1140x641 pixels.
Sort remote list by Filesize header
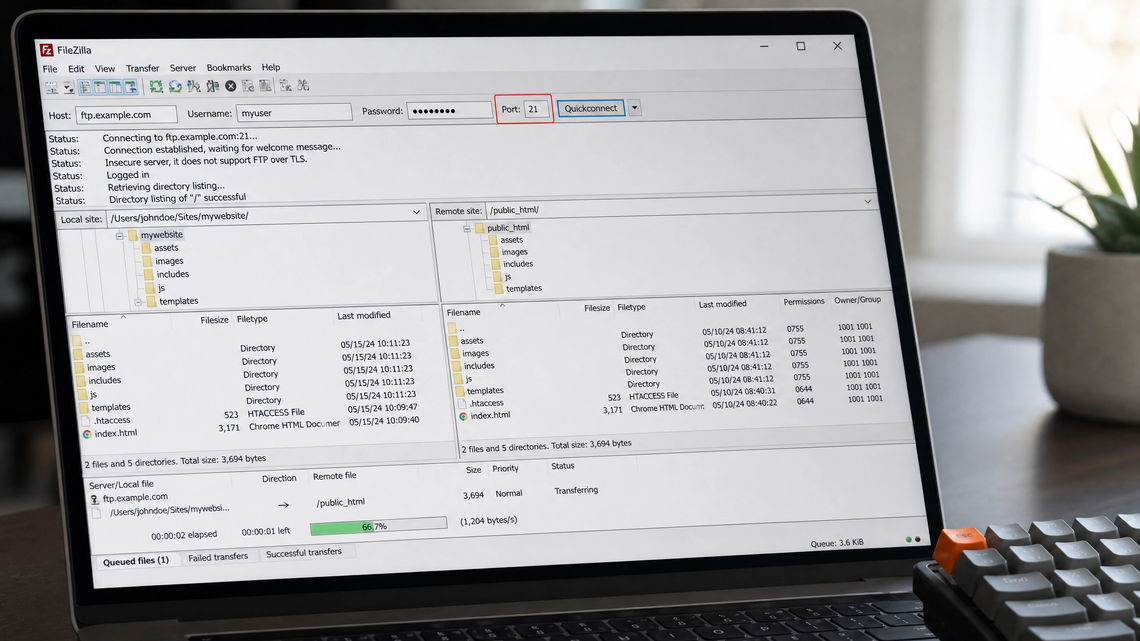tap(597, 308)
